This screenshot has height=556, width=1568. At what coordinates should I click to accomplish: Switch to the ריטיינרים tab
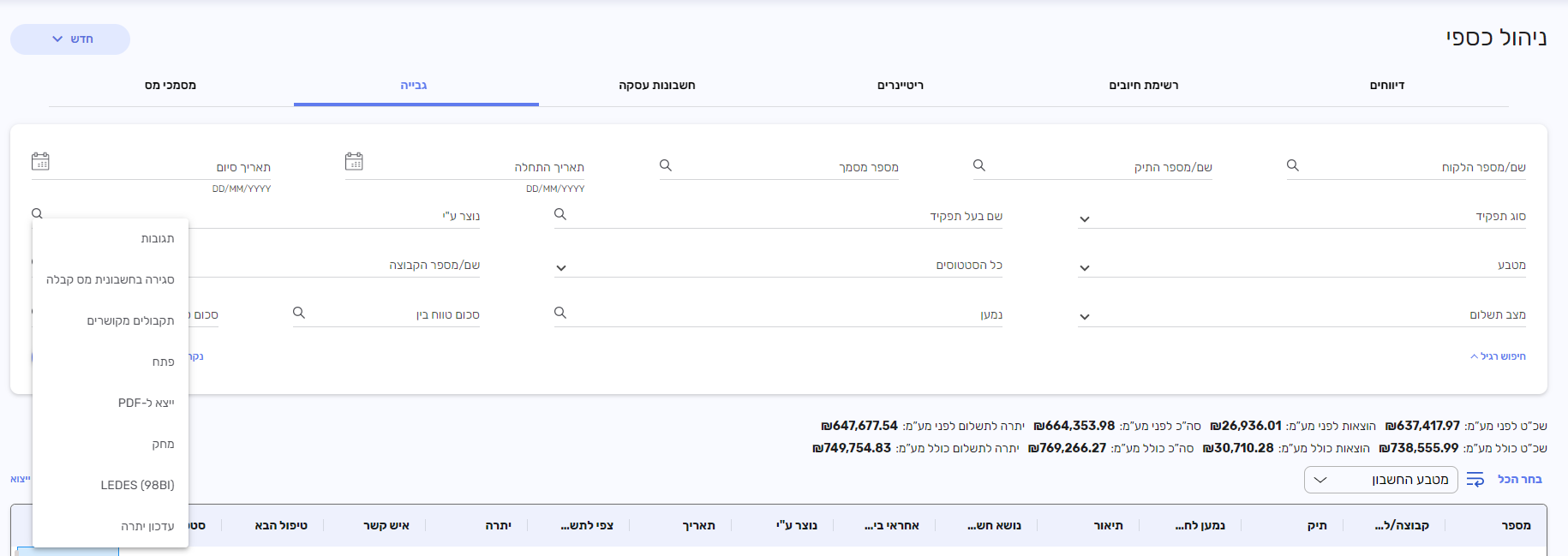pos(900,85)
